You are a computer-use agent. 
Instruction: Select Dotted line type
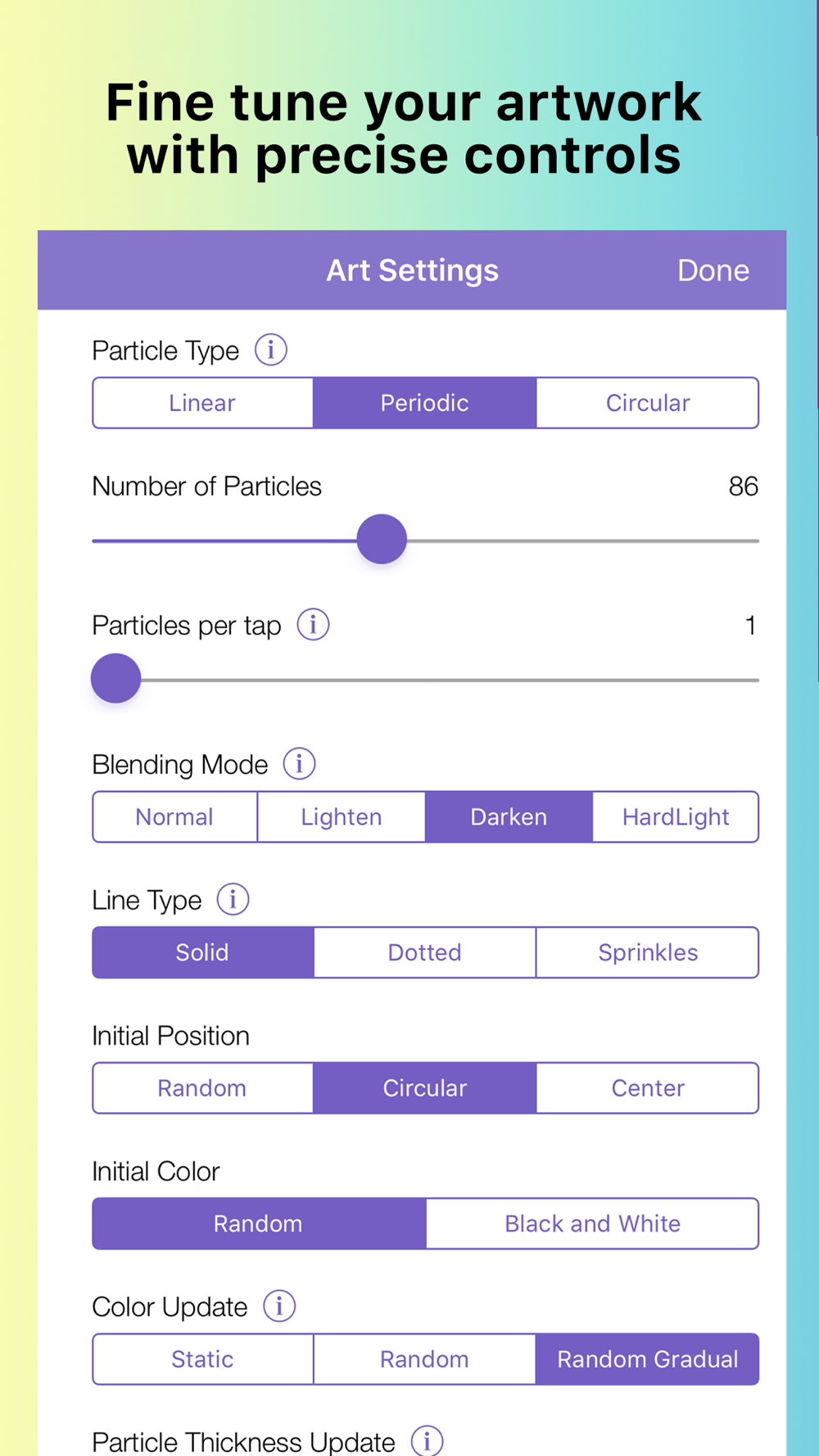click(x=425, y=952)
